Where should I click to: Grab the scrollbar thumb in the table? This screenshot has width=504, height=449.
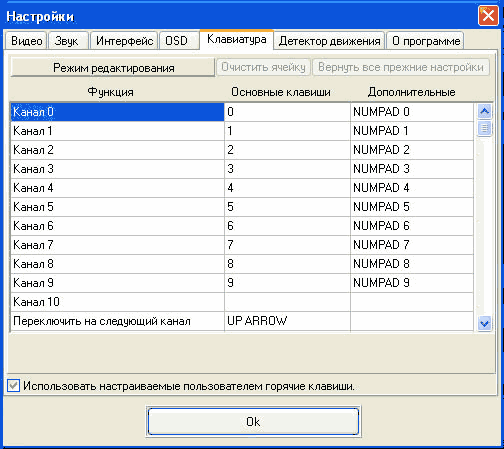pyautogui.click(x=484, y=128)
